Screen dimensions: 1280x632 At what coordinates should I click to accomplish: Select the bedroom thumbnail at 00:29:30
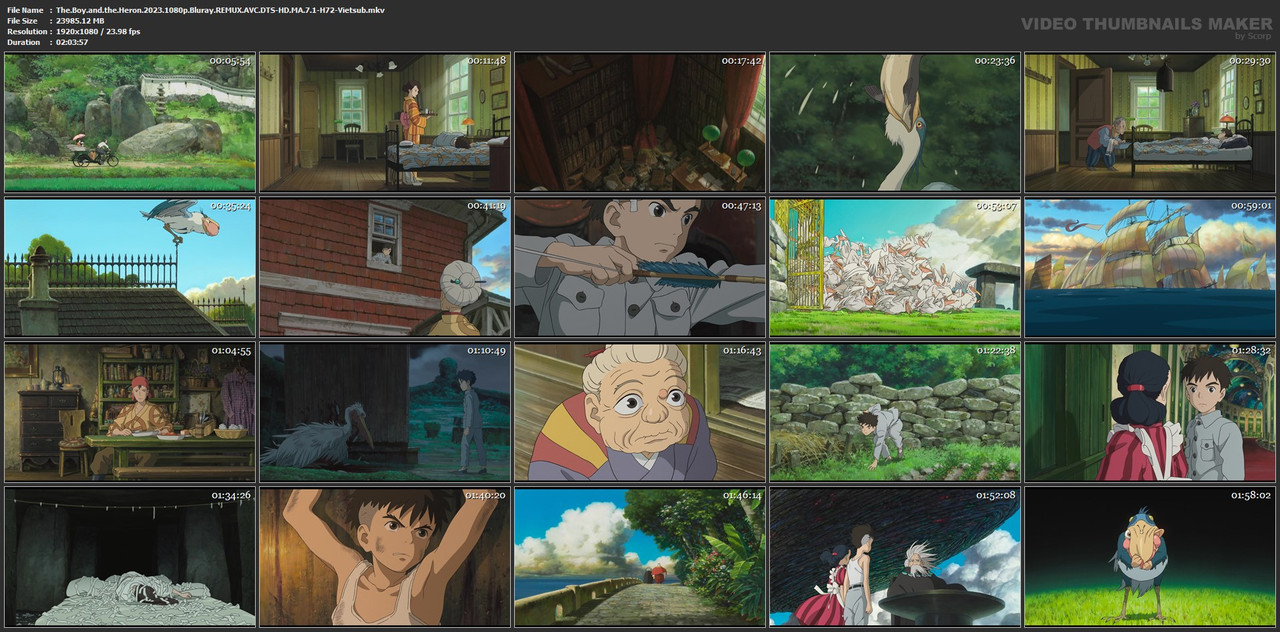click(x=1150, y=122)
